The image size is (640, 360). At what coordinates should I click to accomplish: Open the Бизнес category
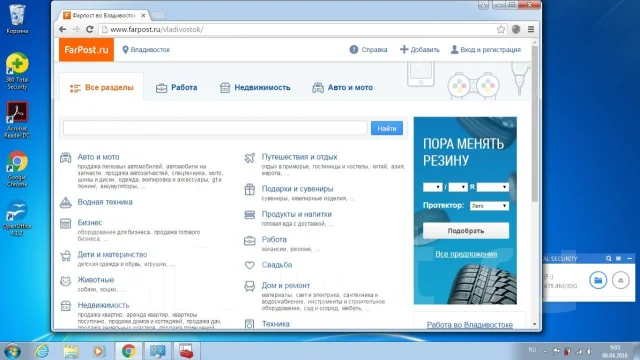90,222
